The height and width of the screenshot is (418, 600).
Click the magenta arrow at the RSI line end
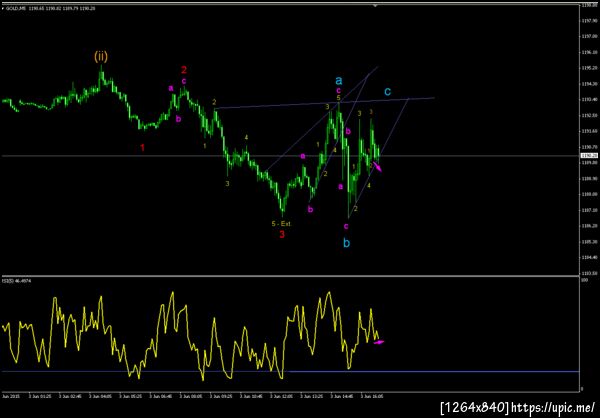(379, 342)
